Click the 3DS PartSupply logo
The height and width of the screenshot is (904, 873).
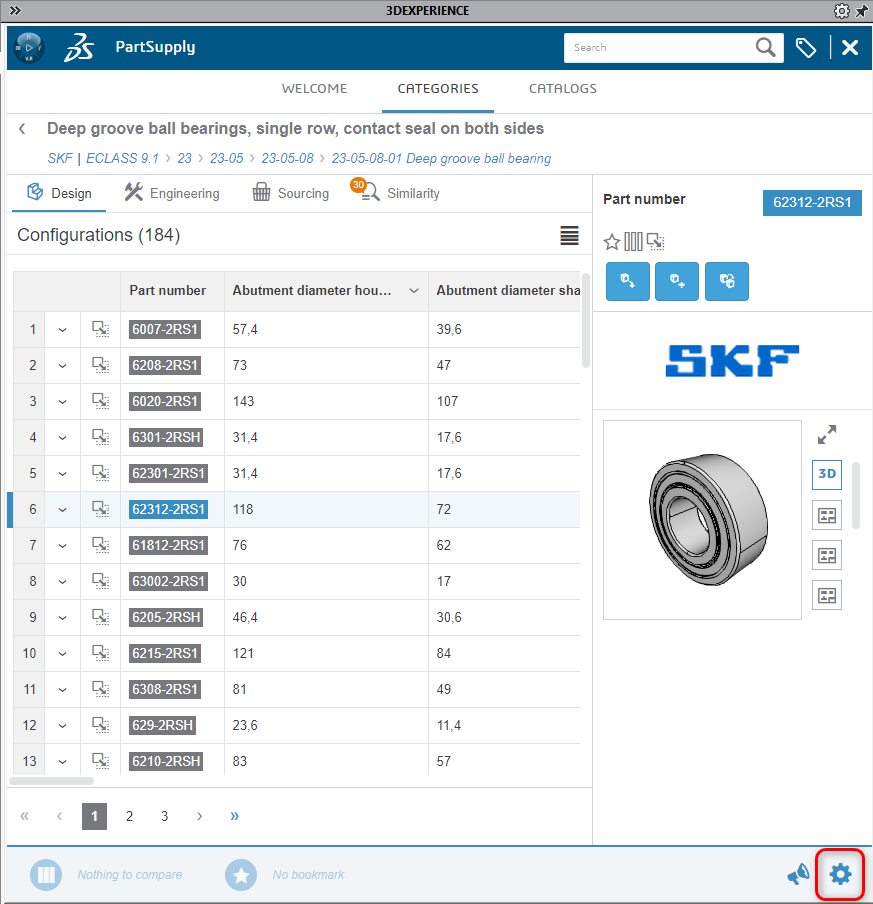(78, 47)
